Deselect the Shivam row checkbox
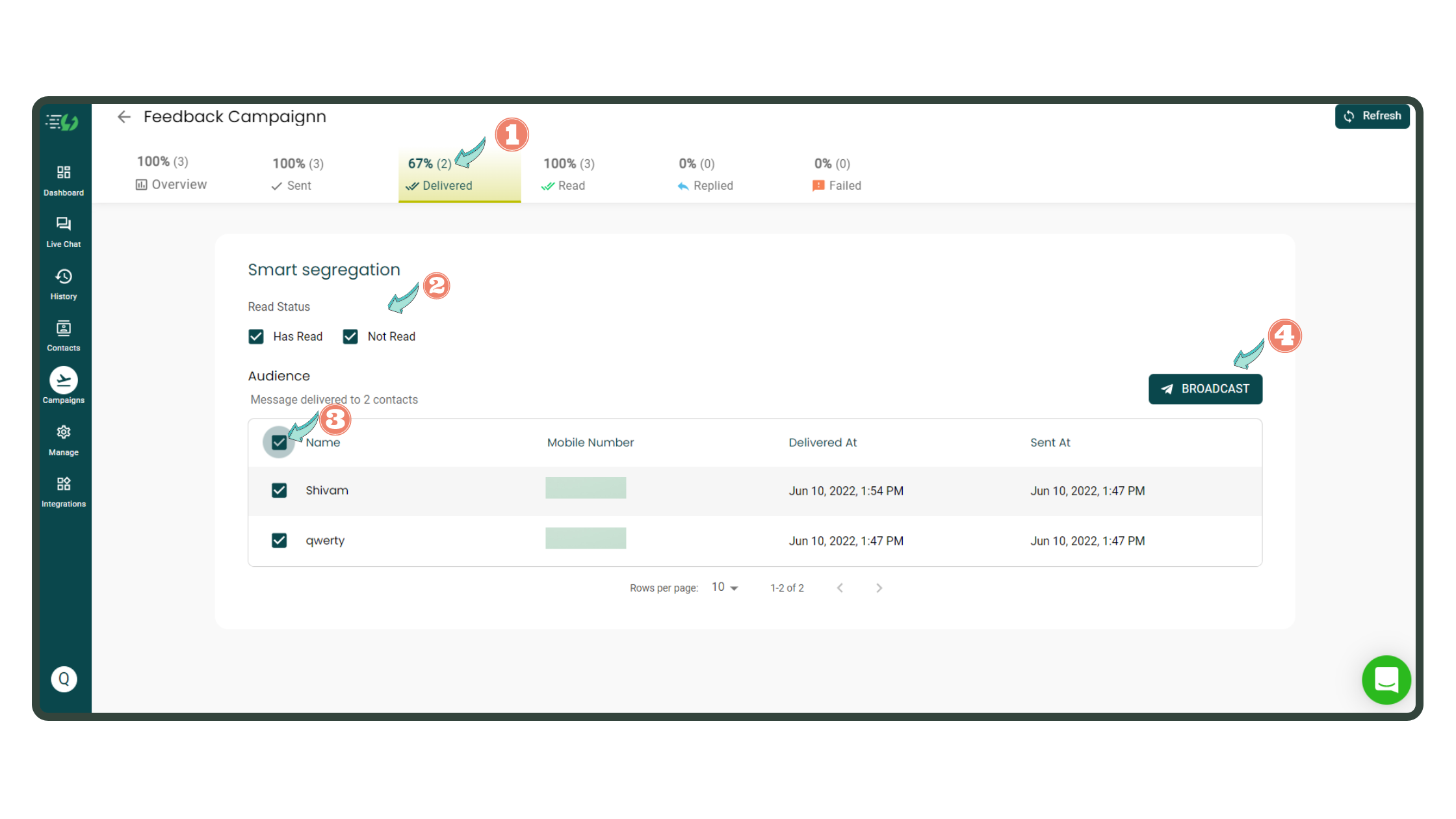This screenshot has width=1456, height=819. click(279, 491)
